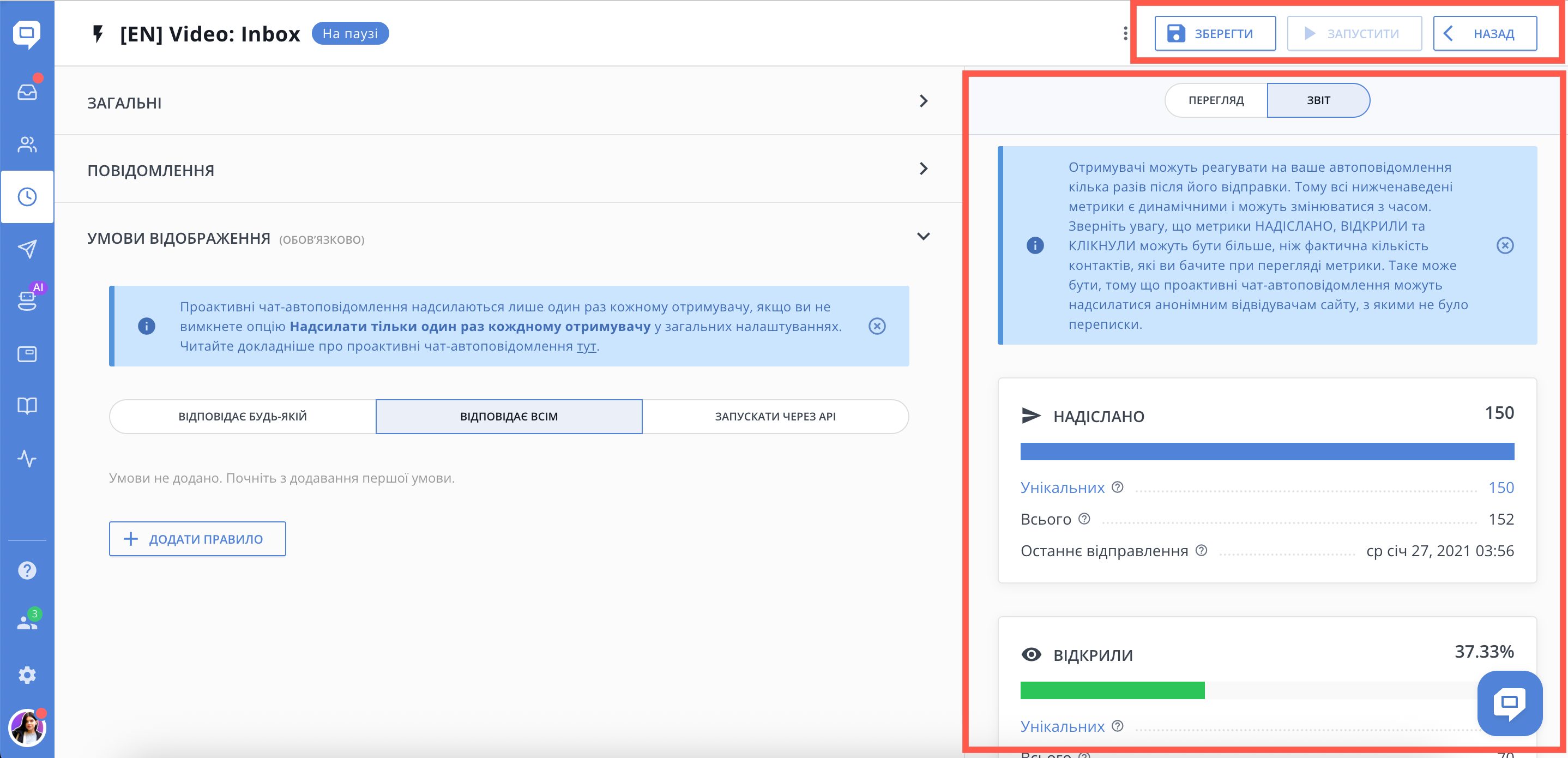Click the ДОДАТИ ПРАВИЛО button

(x=197, y=539)
